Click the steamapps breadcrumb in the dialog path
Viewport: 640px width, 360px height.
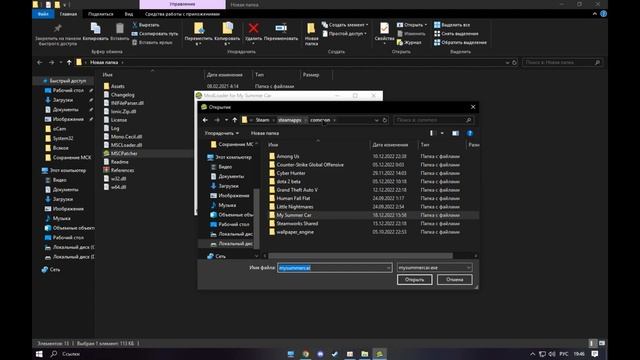(x=289, y=120)
